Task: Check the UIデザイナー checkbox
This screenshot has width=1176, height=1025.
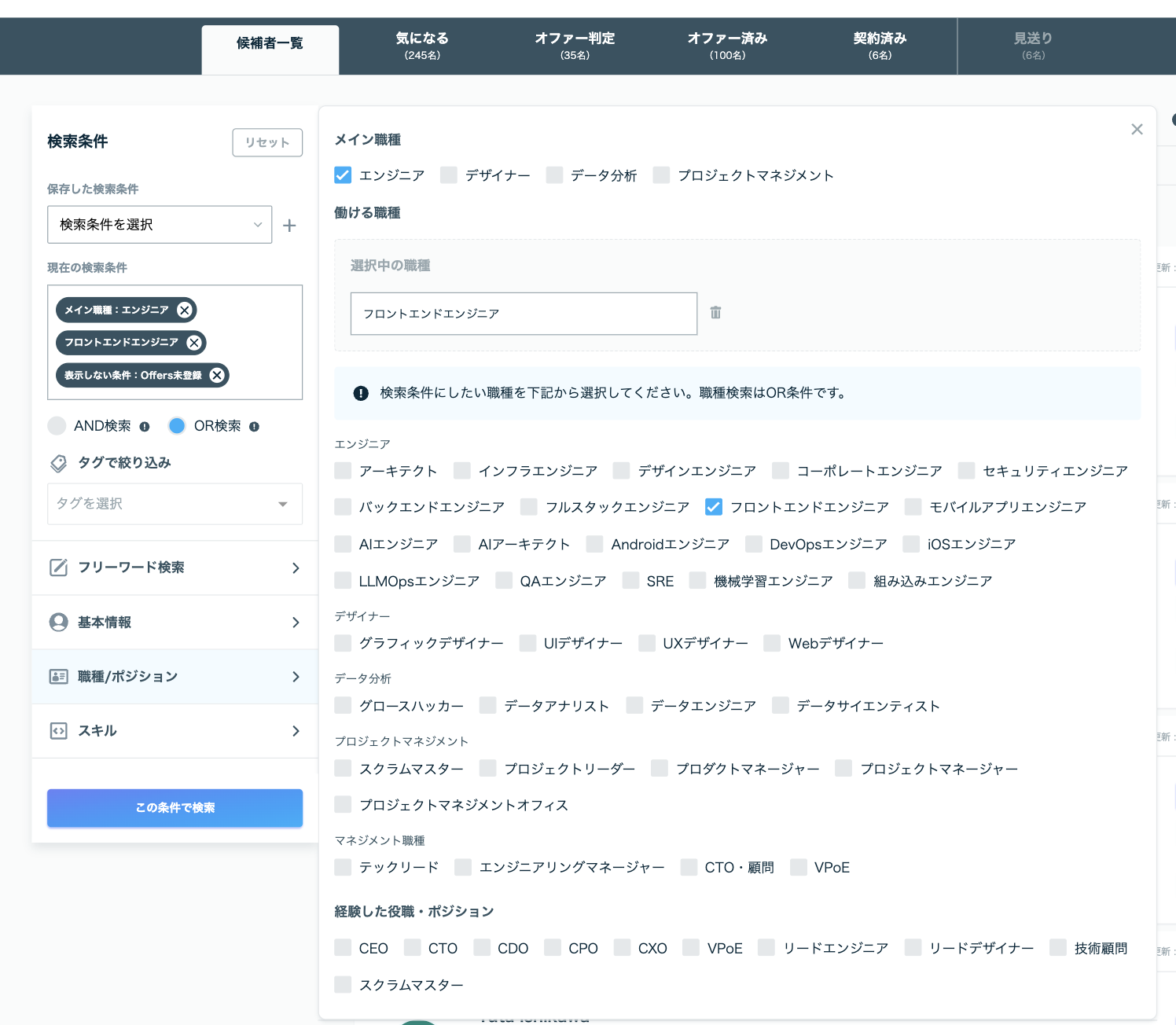Action: tap(528, 643)
